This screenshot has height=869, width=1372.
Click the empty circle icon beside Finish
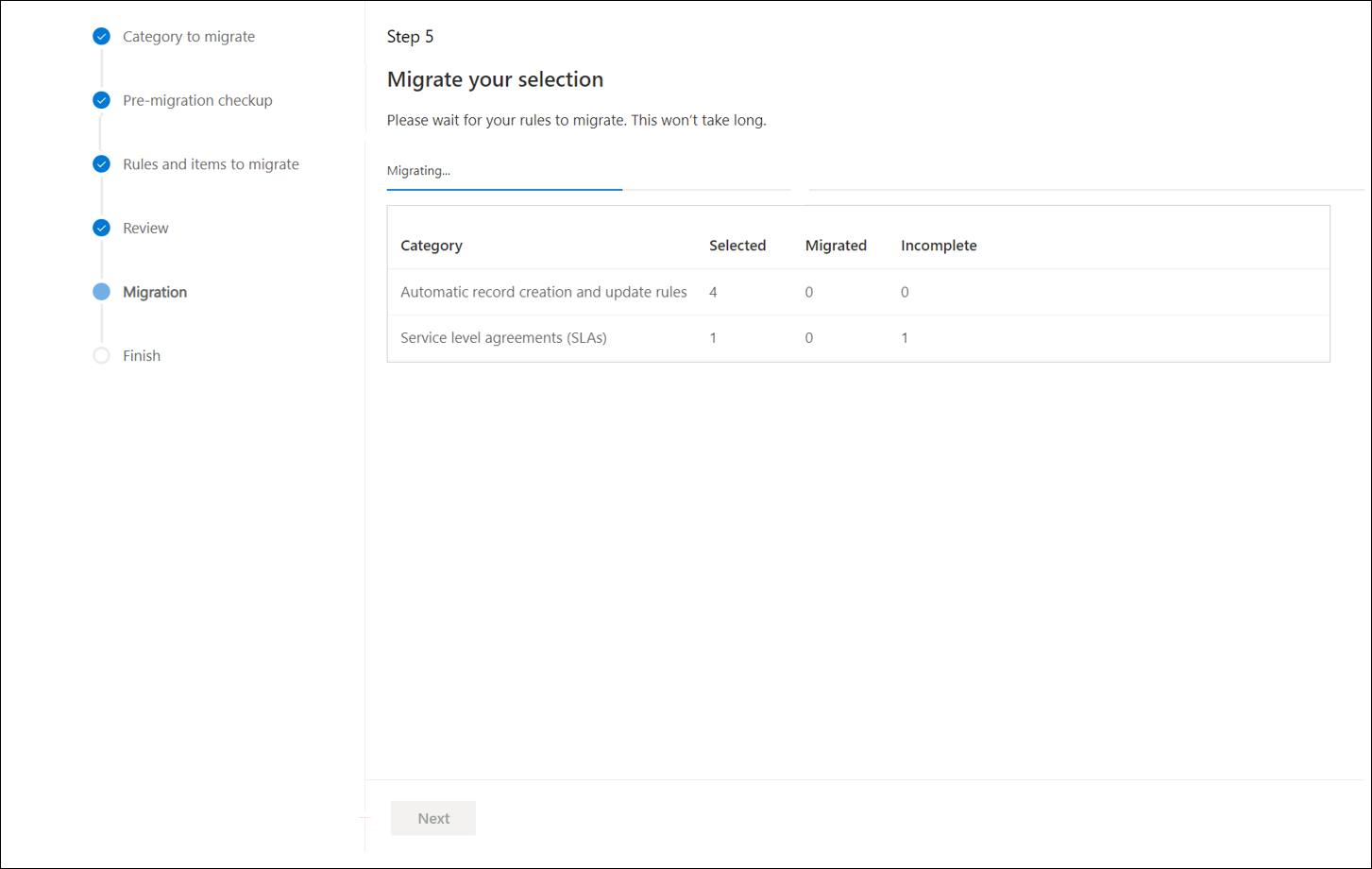101,356
